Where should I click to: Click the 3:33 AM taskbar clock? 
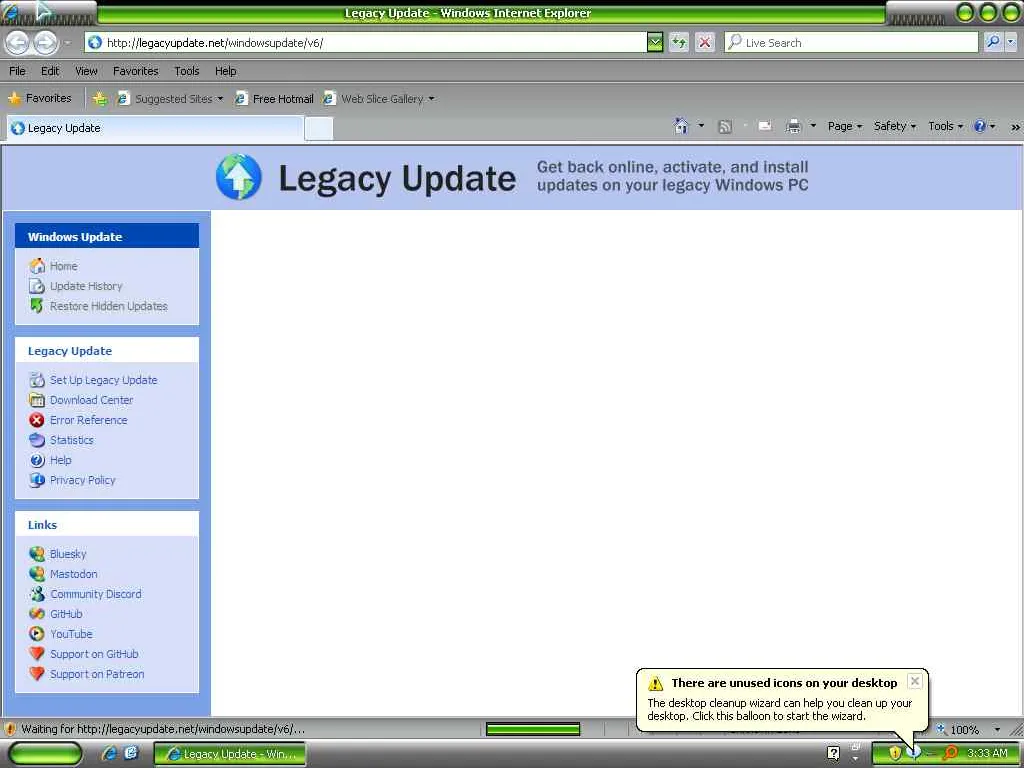[987, 753]
